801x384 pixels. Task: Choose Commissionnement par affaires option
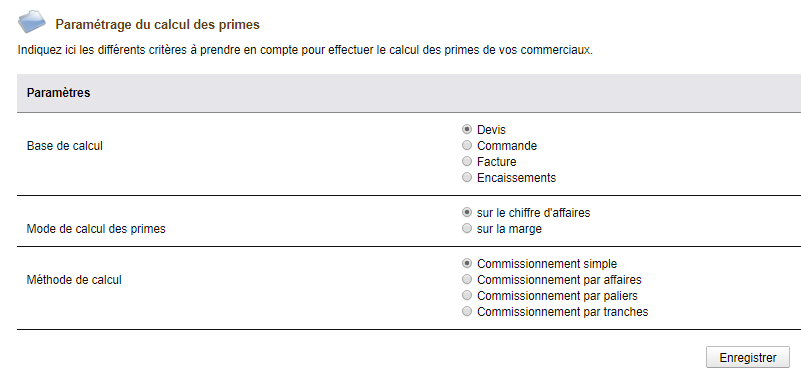coord(466,279)
